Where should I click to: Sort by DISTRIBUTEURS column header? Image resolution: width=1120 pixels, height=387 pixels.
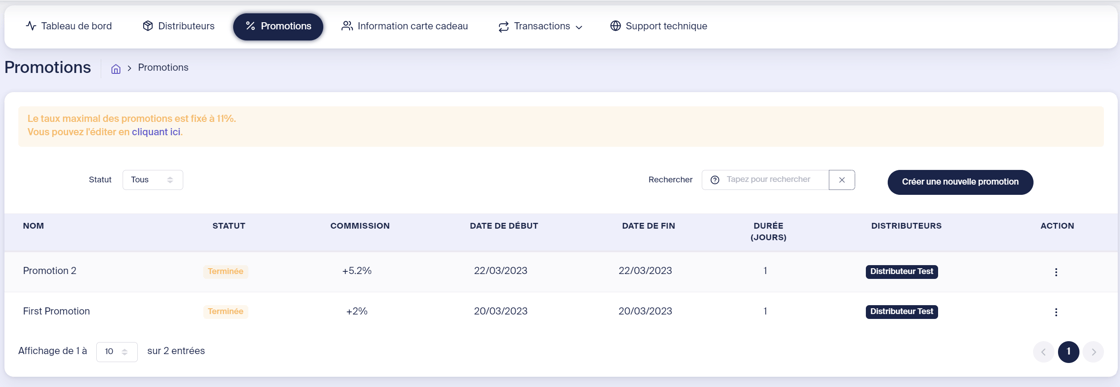coord(906,226)
